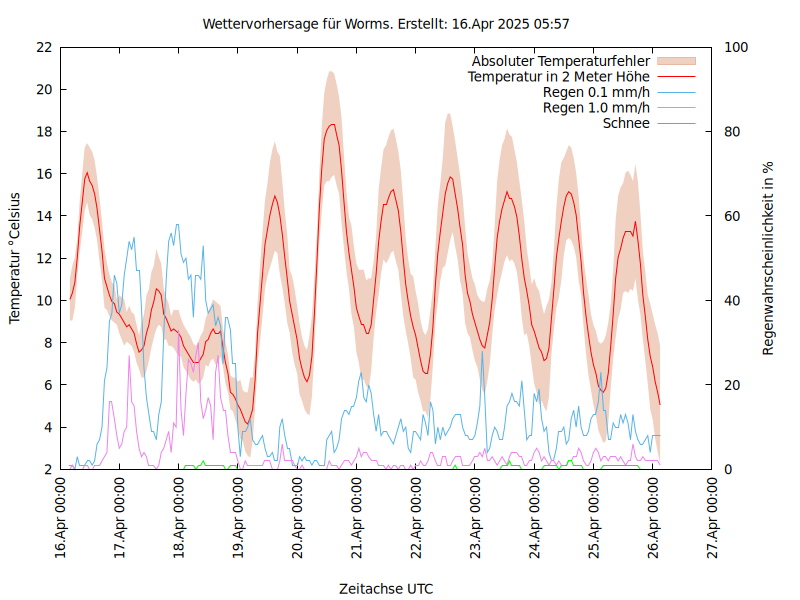The width and height of the screenshot is (800, 600).
Task: Click the 'Temperatur °Celsius' axis title
Action: (15, 258)
